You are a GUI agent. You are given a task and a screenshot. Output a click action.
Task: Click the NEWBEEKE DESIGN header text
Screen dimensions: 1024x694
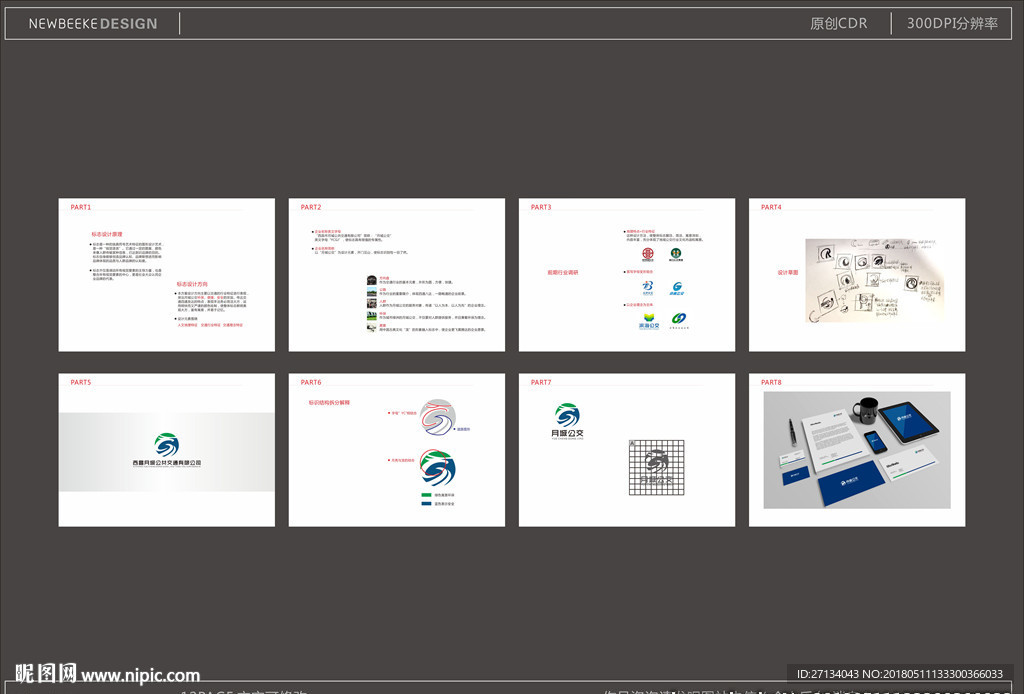93,24
